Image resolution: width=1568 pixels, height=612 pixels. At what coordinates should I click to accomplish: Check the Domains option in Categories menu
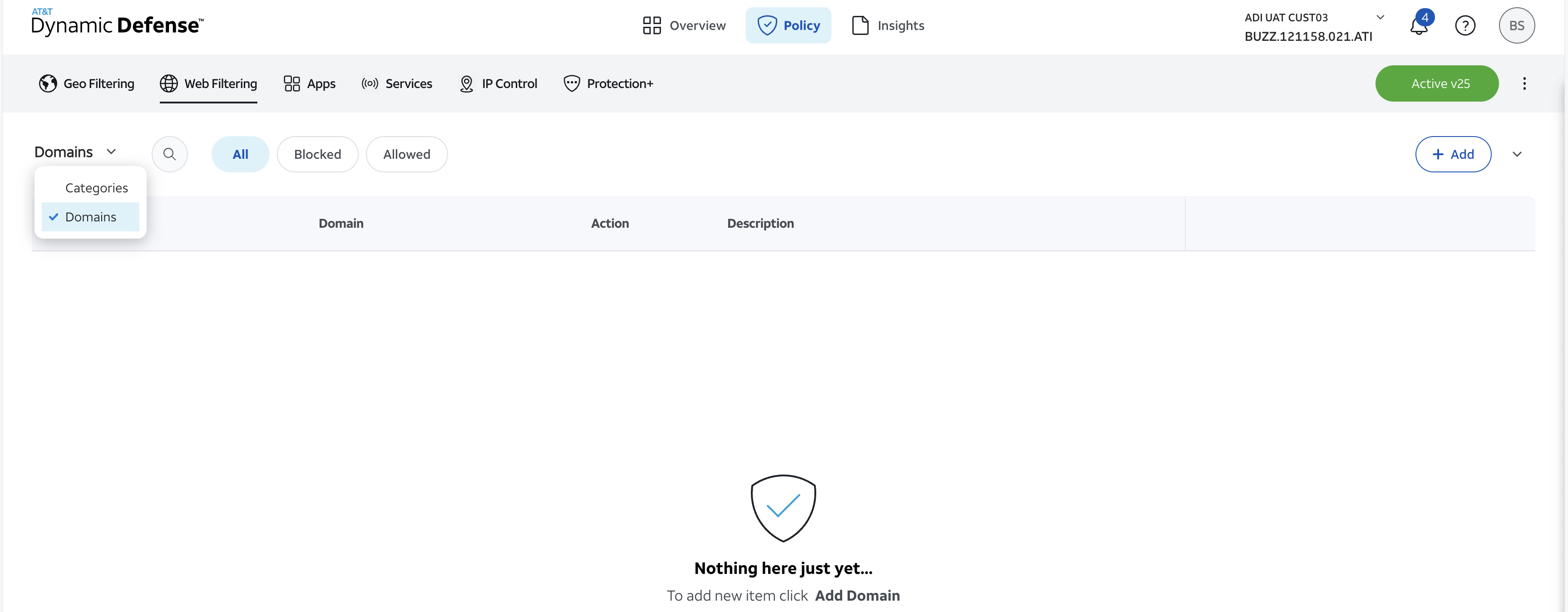90,216
